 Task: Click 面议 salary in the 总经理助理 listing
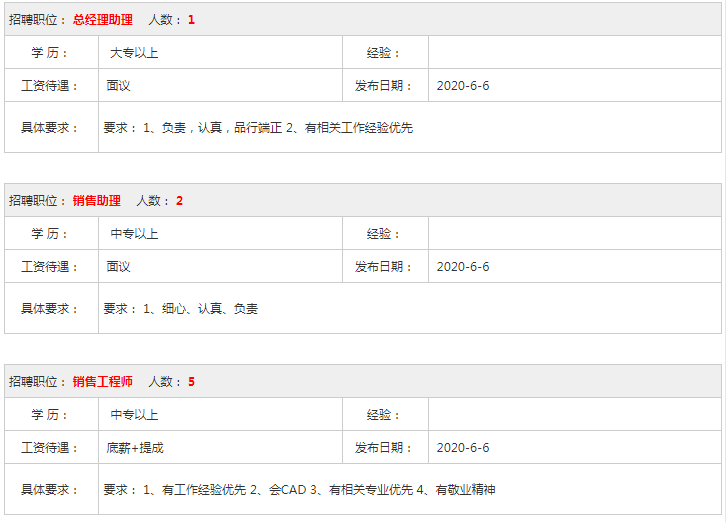[119, 86]
